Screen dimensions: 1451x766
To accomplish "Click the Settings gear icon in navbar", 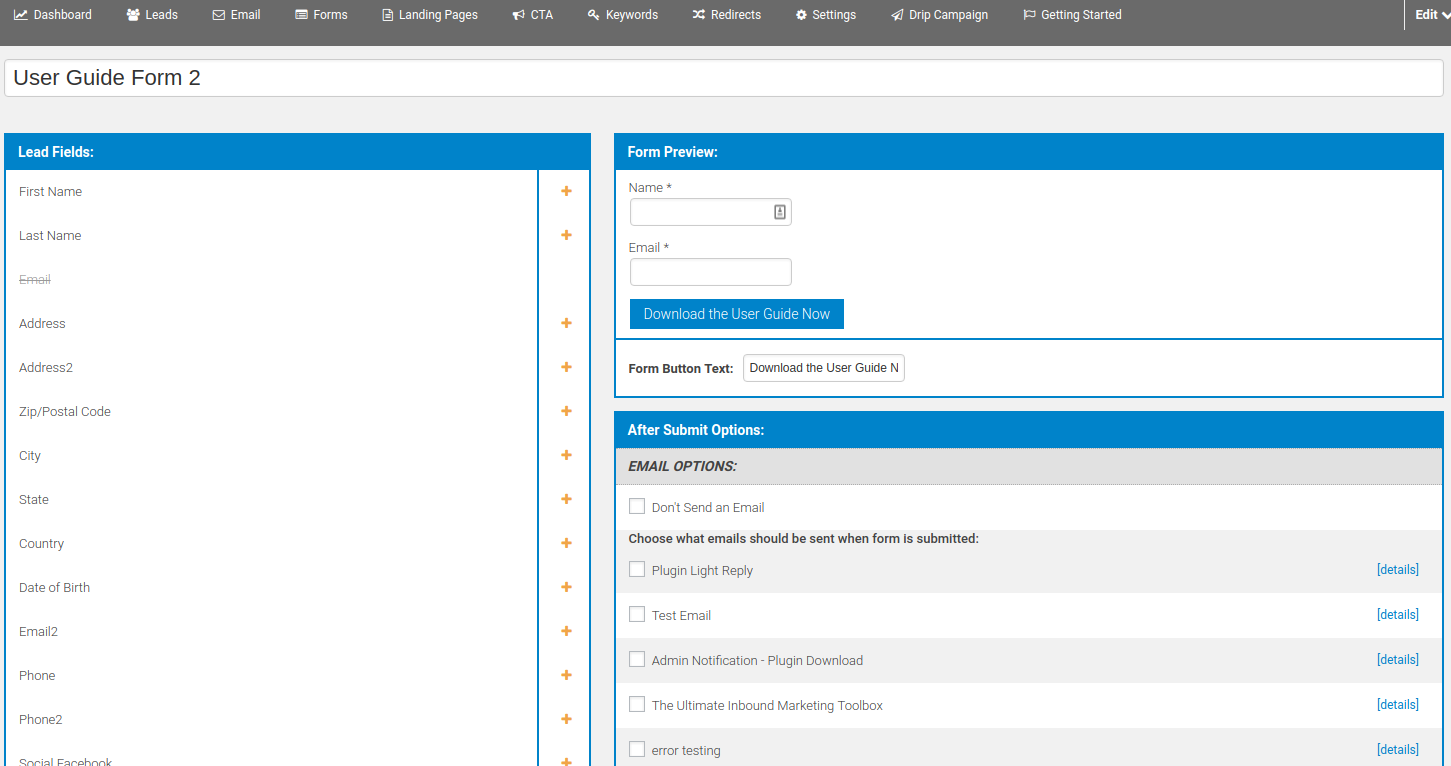I will [x=801, y=15].
